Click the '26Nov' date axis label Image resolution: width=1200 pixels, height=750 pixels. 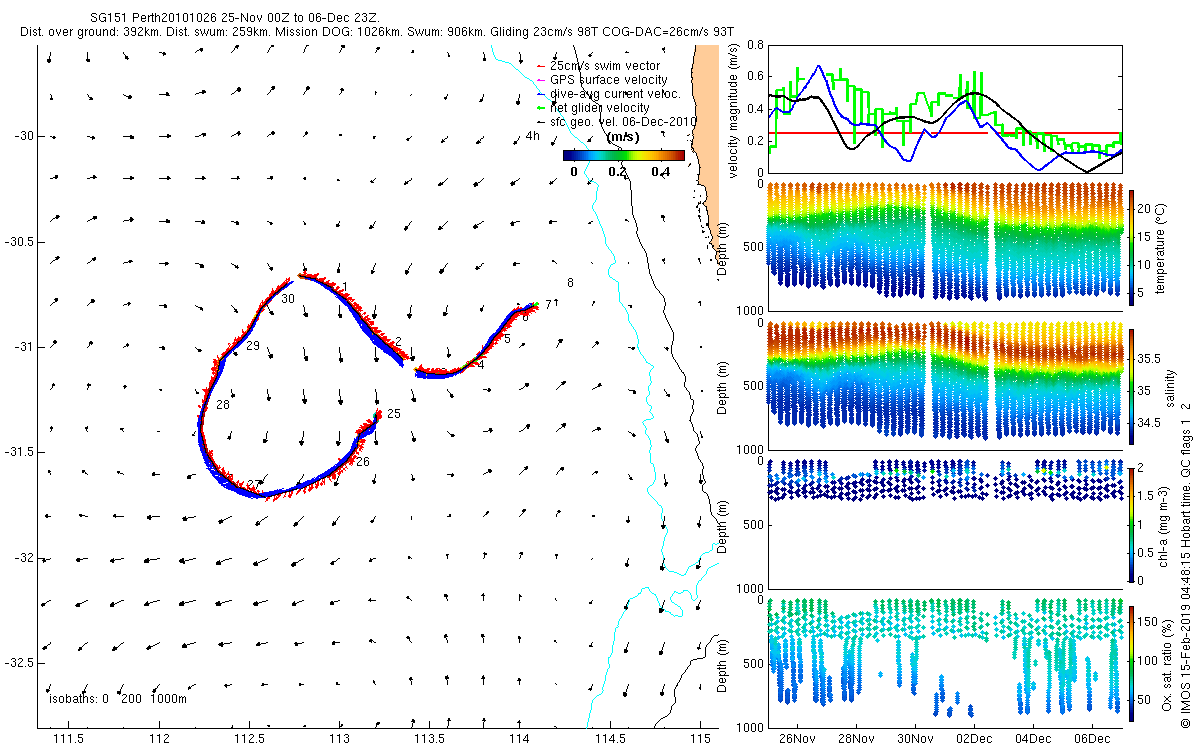(x=796, y=739)
